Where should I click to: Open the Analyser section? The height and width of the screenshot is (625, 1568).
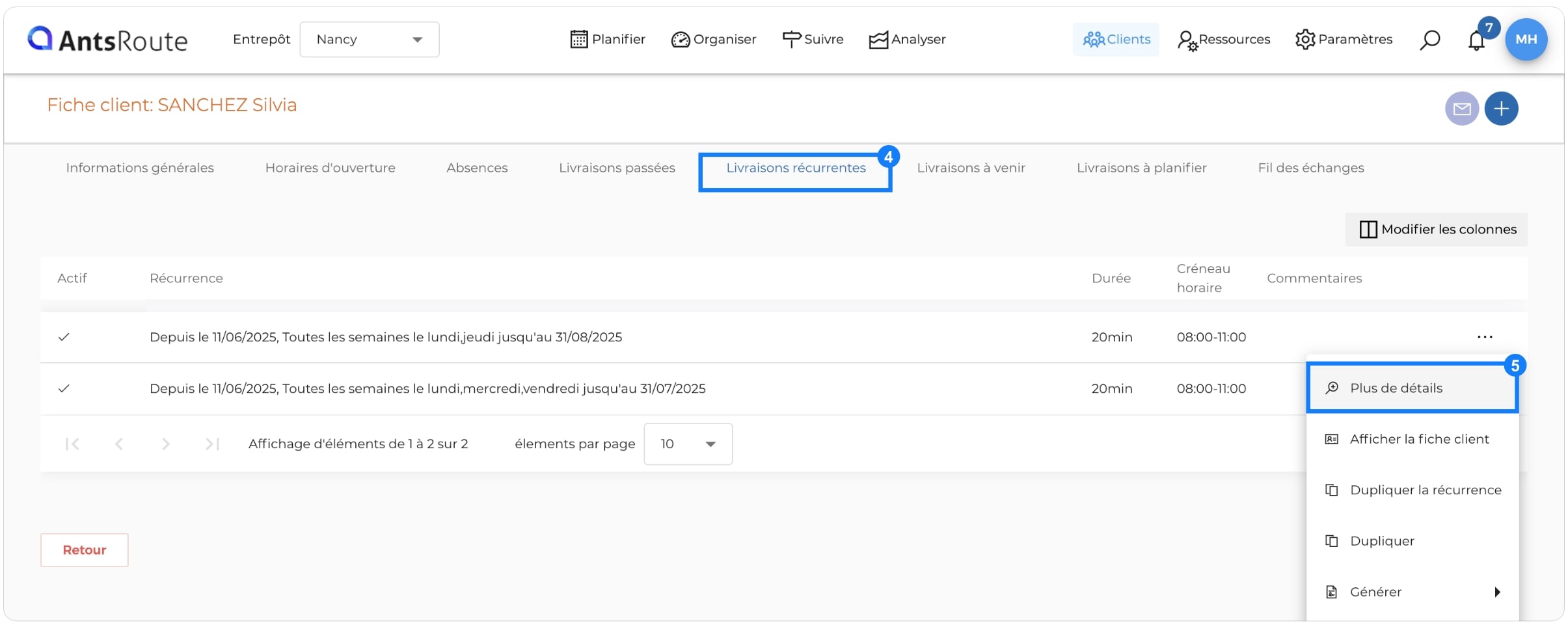(x=907, y=40)
